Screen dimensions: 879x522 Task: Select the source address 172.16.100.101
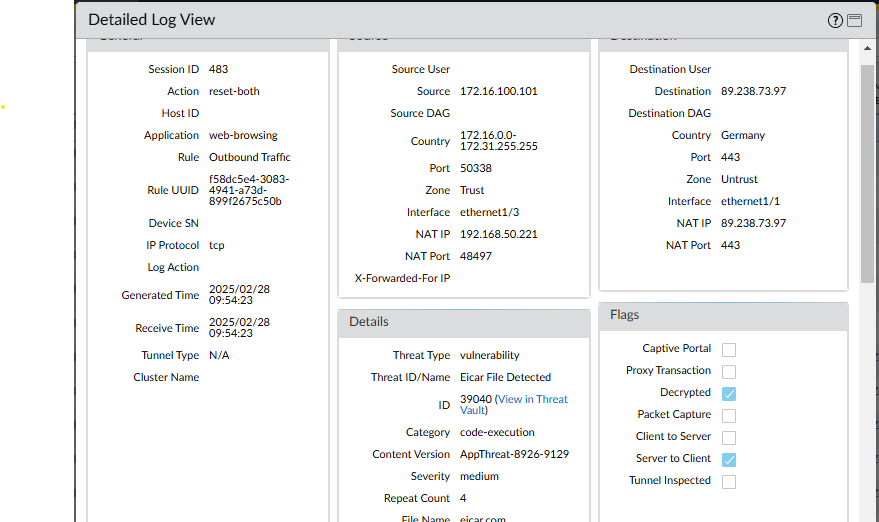point(499,91)
